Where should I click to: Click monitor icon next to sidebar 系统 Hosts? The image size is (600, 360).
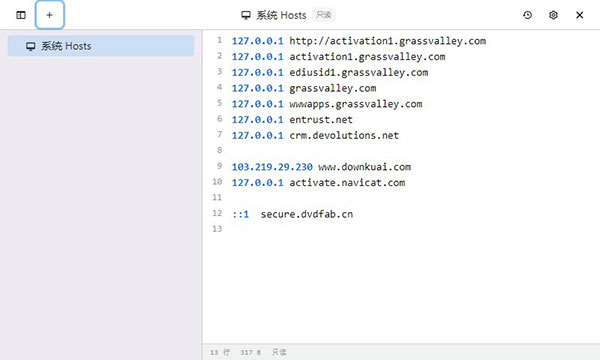tap(31, 46)
